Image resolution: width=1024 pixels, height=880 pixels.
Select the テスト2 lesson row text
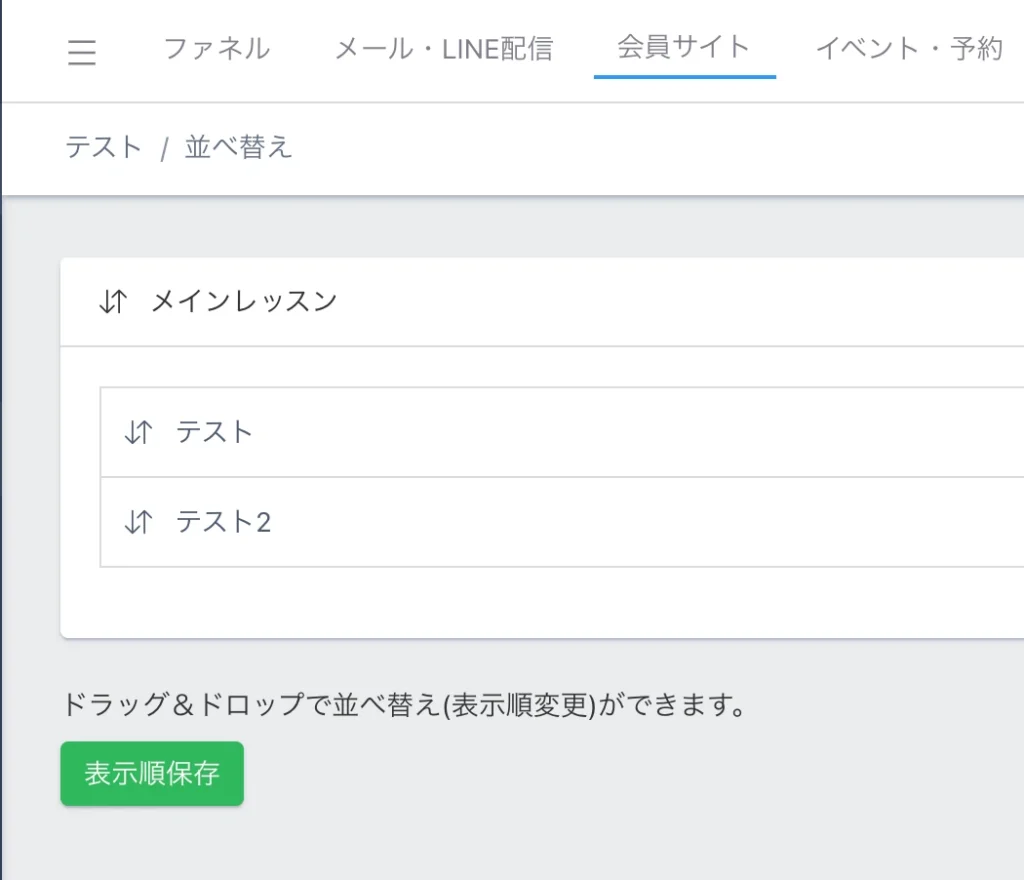[223, 522]
